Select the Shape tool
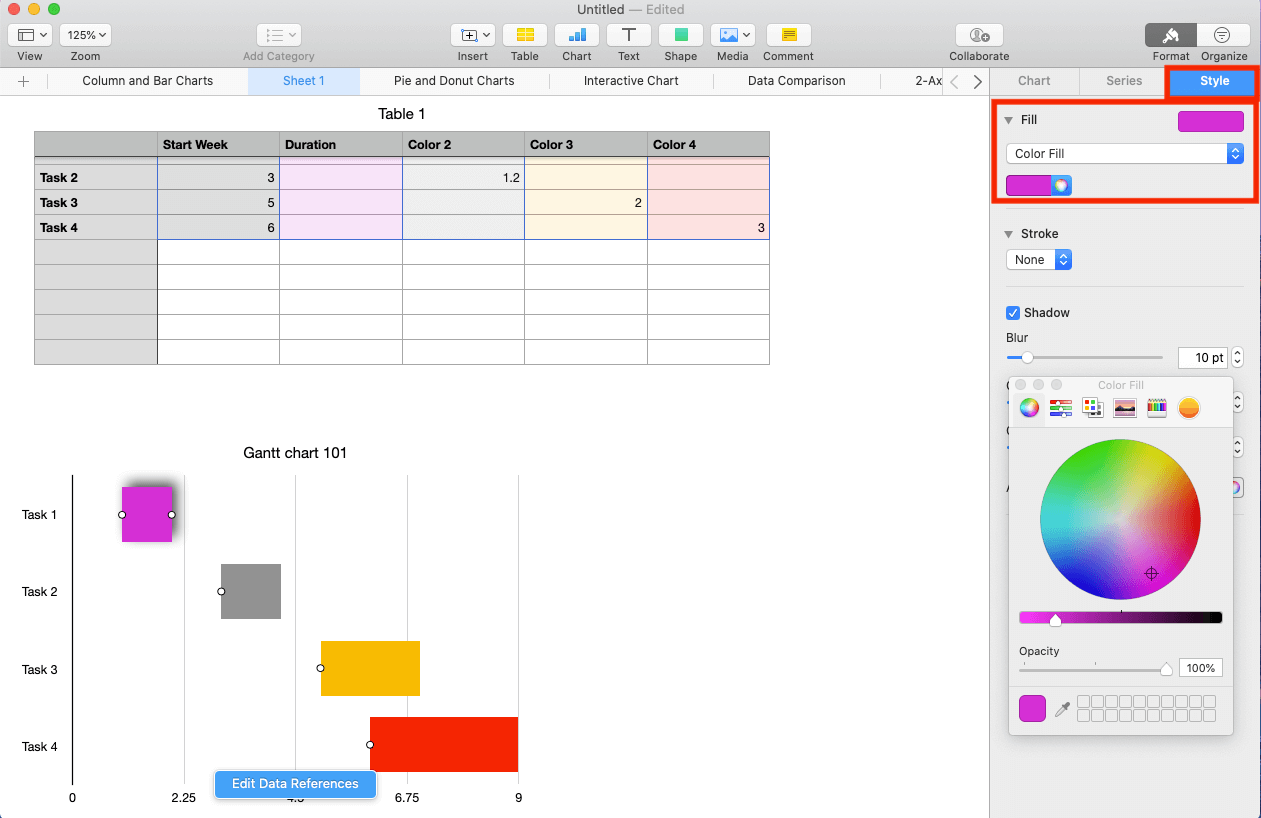 (680, 35)
